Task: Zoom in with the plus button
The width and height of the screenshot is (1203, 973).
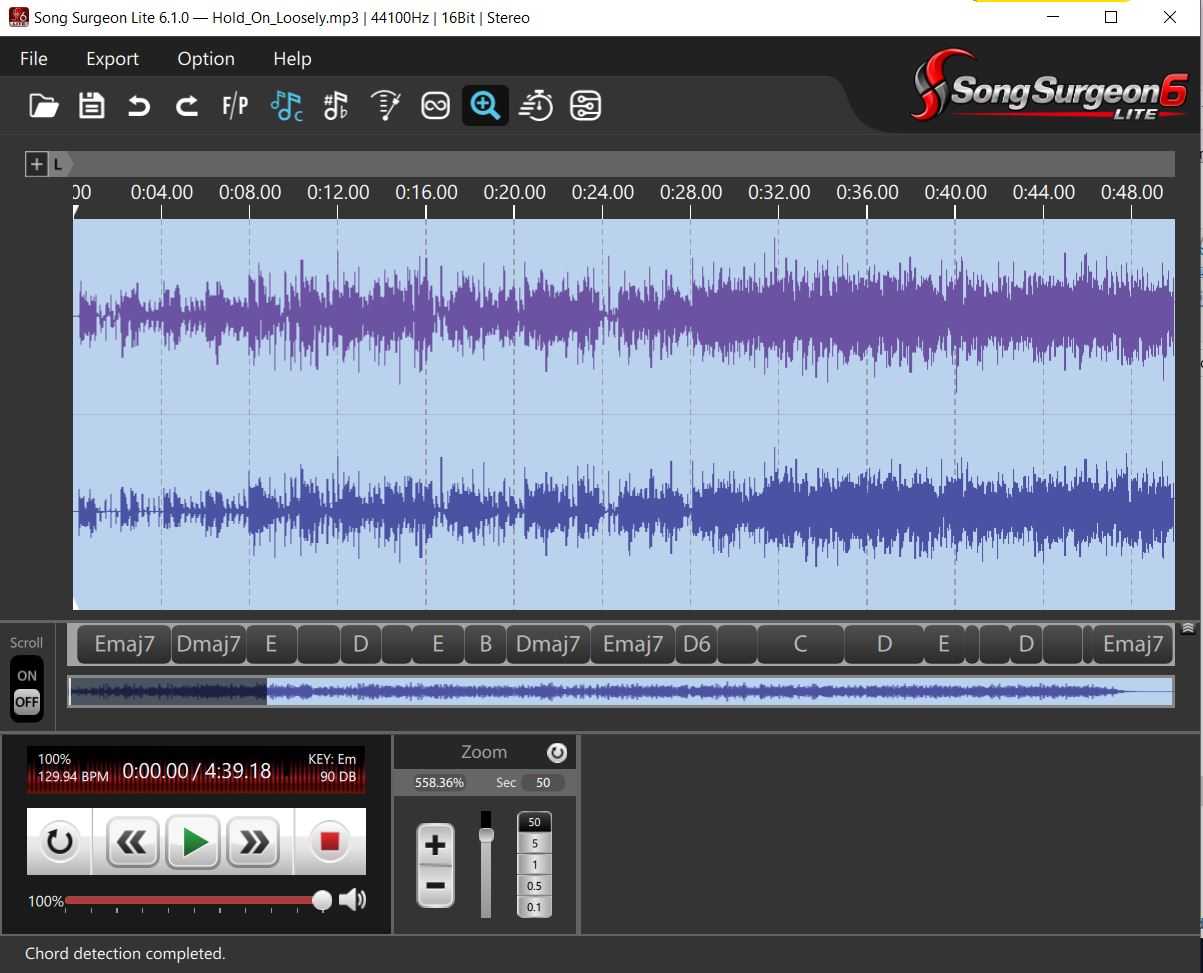Action: [x=435, y=845]
